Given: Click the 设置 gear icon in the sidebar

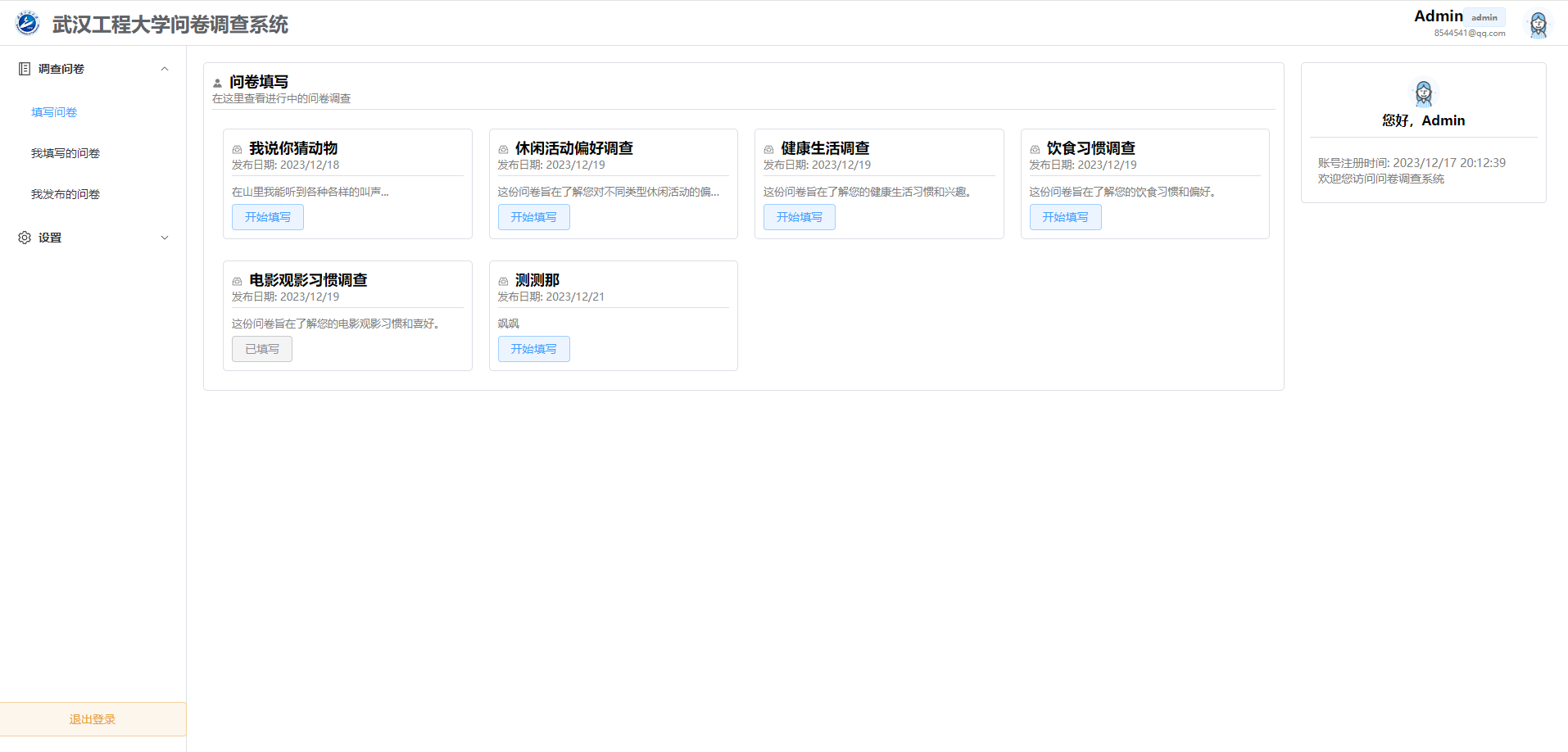Looking at the screenshot, I should point(25,238).
